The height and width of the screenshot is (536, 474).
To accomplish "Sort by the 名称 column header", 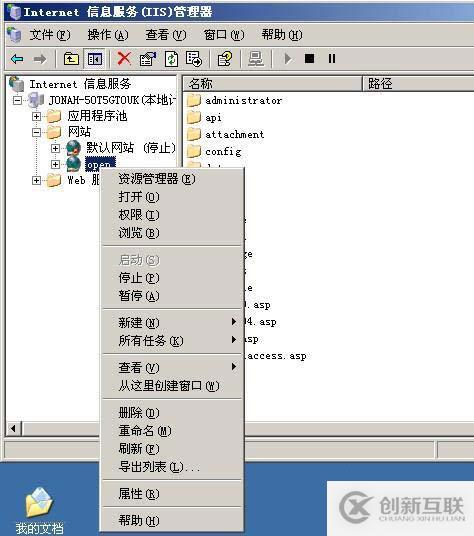I will tap(272, 83).
